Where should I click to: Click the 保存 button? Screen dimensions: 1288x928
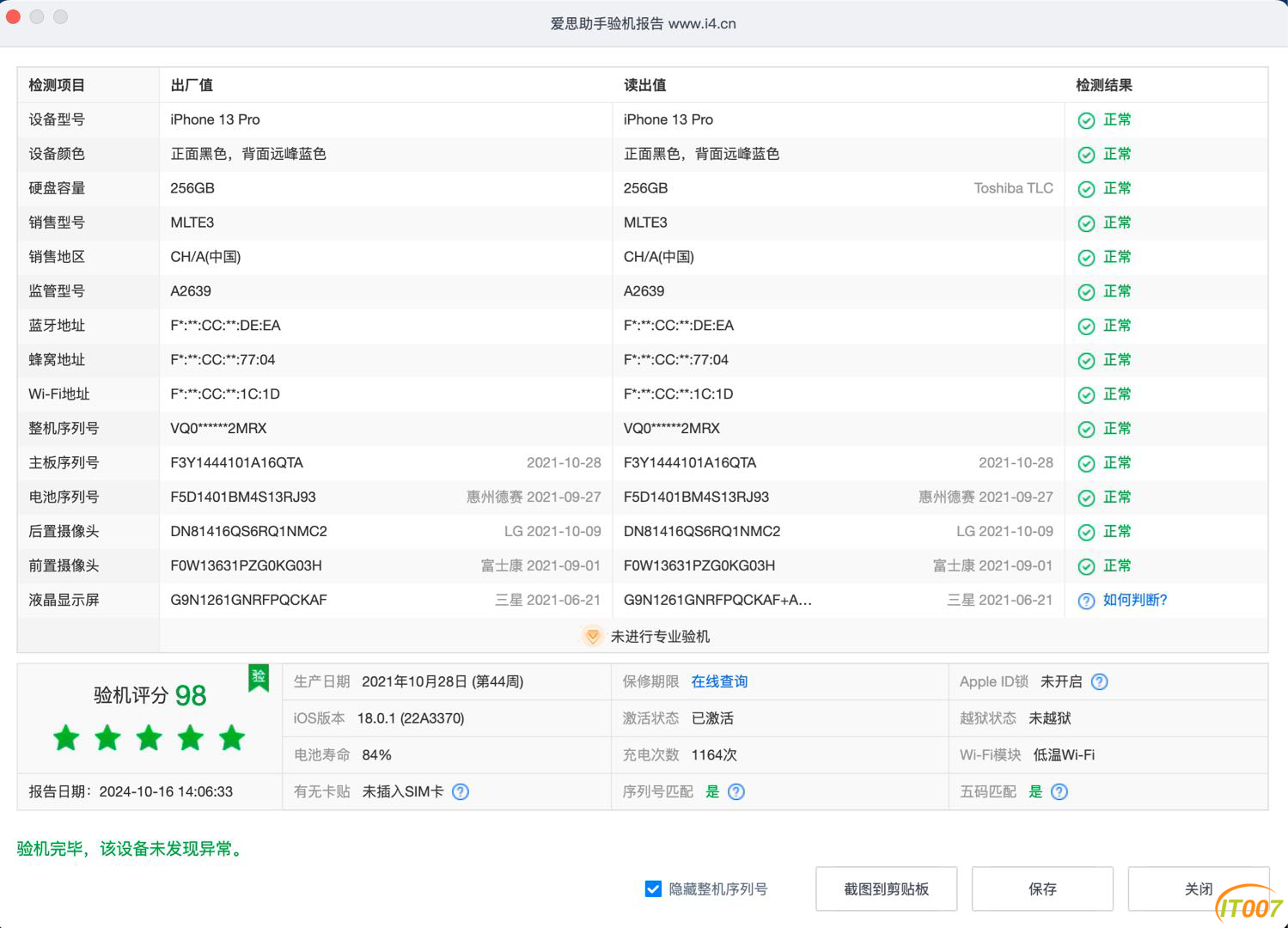pyautogui.click(x=1042, y=888)
